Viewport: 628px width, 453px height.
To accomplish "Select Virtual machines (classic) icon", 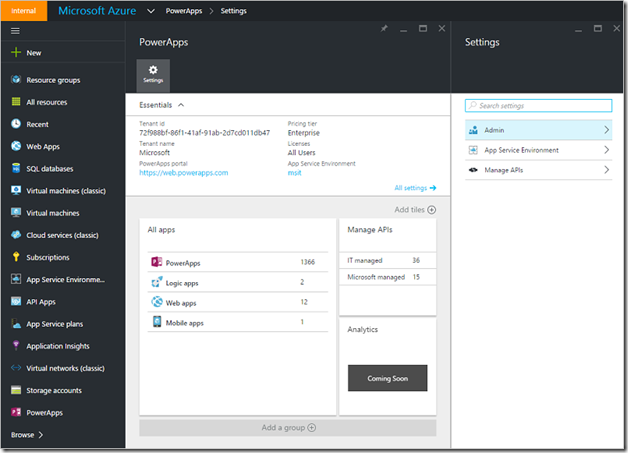I will 16,190.
